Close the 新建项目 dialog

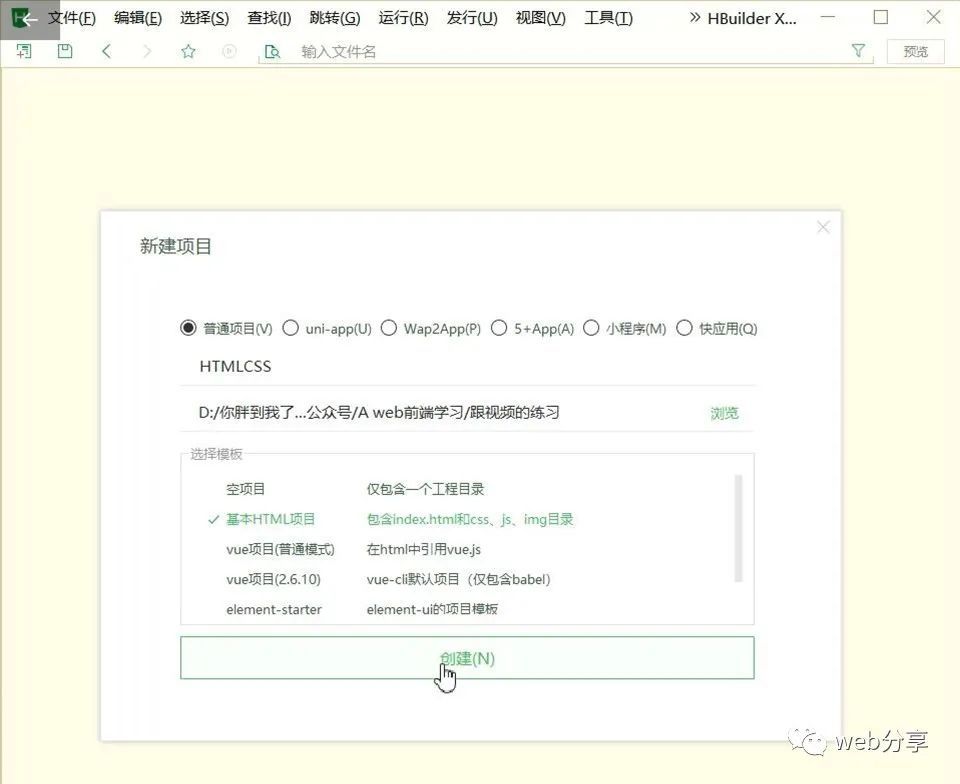[x=823, y=228]
